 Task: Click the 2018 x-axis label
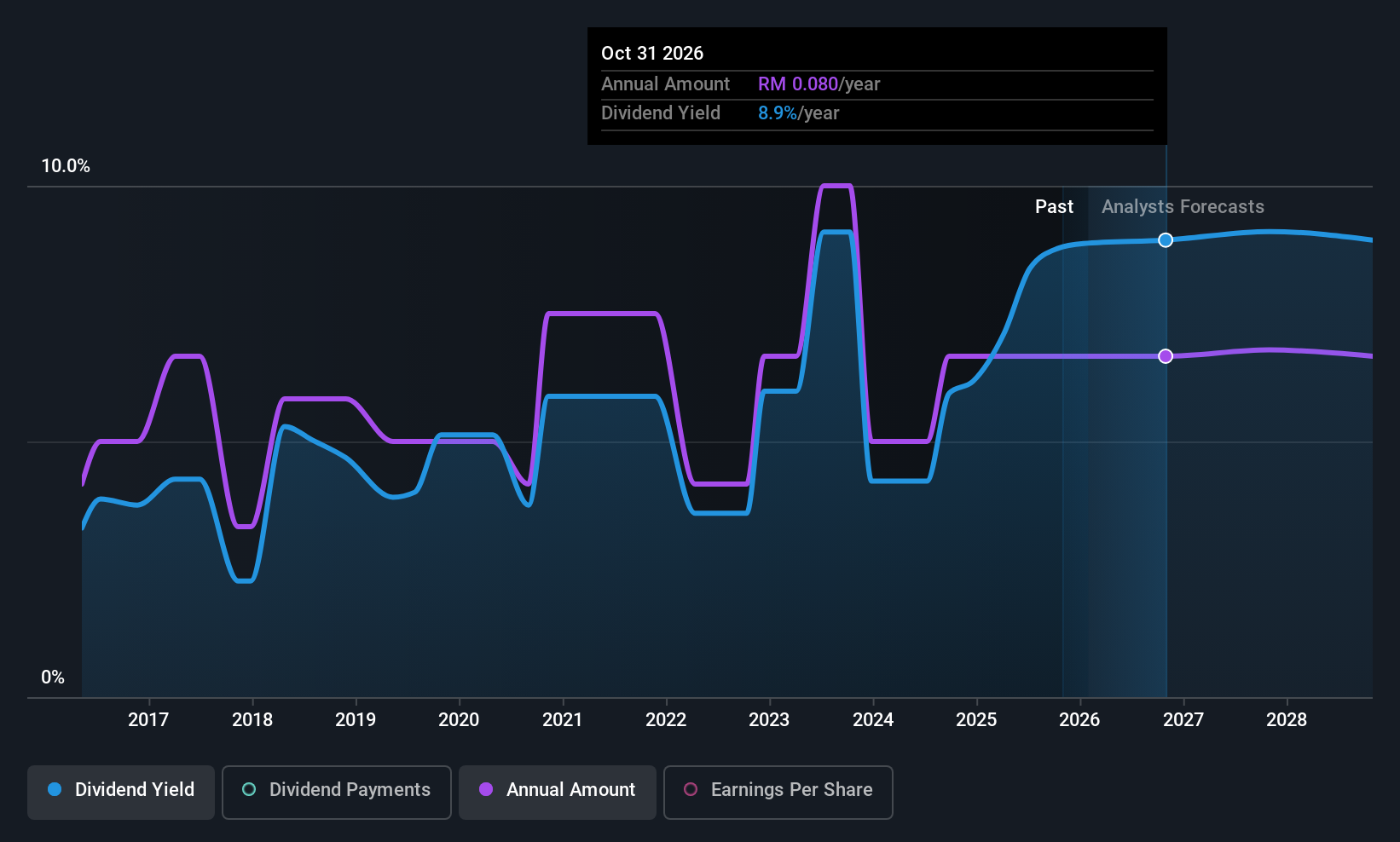click(252, 720)
